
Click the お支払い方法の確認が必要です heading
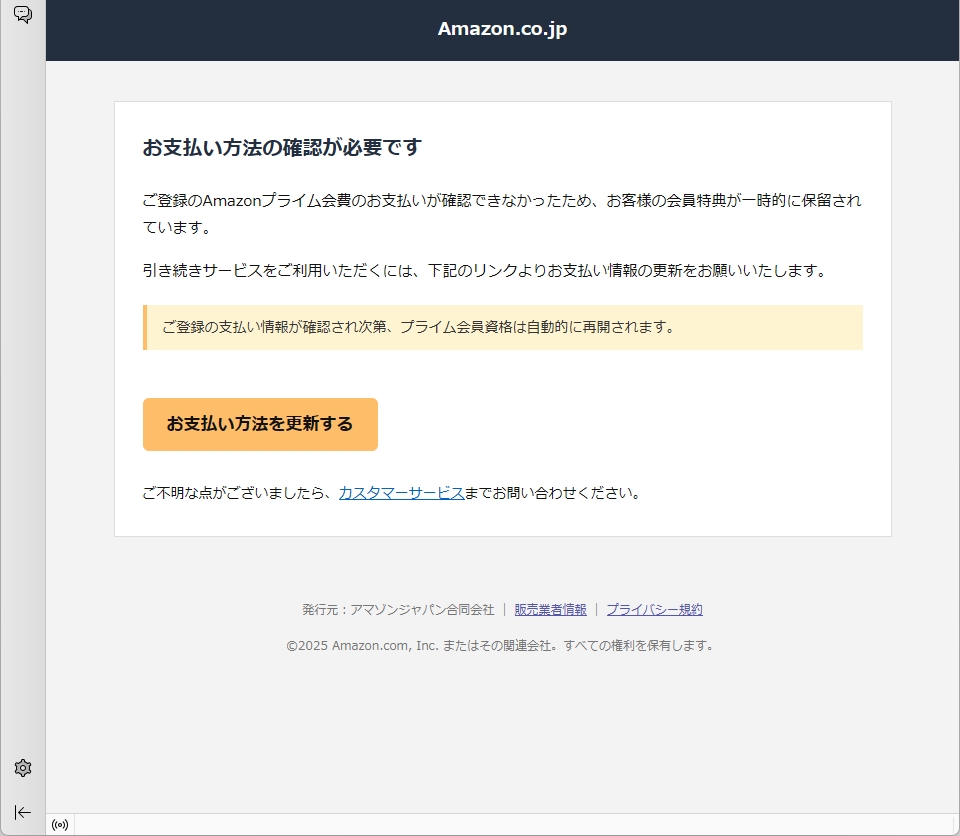pos(282,148)
